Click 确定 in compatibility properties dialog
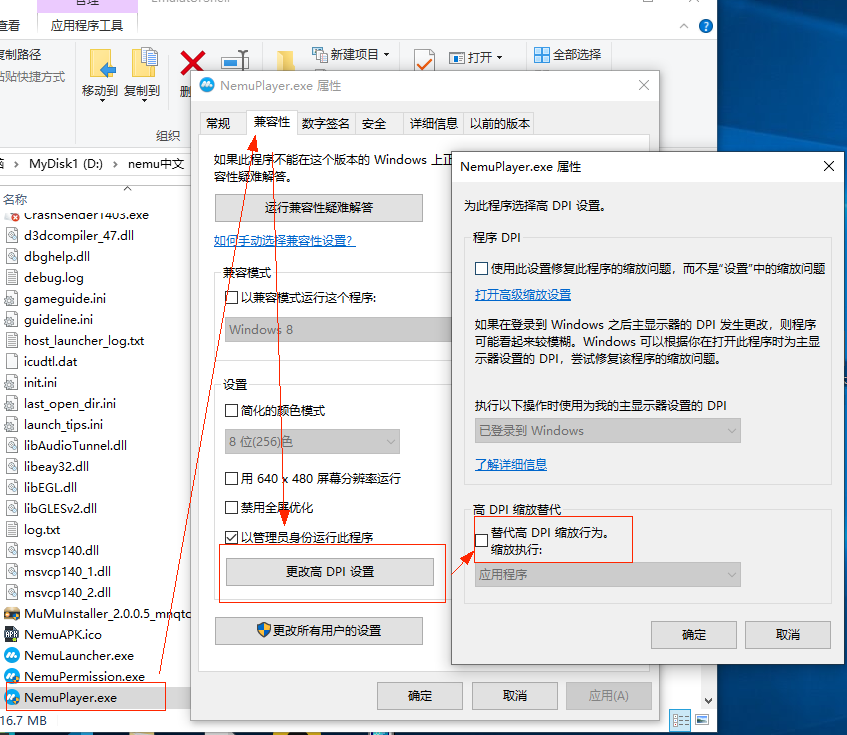Viewport: 847px width, 735px height. 420,696
